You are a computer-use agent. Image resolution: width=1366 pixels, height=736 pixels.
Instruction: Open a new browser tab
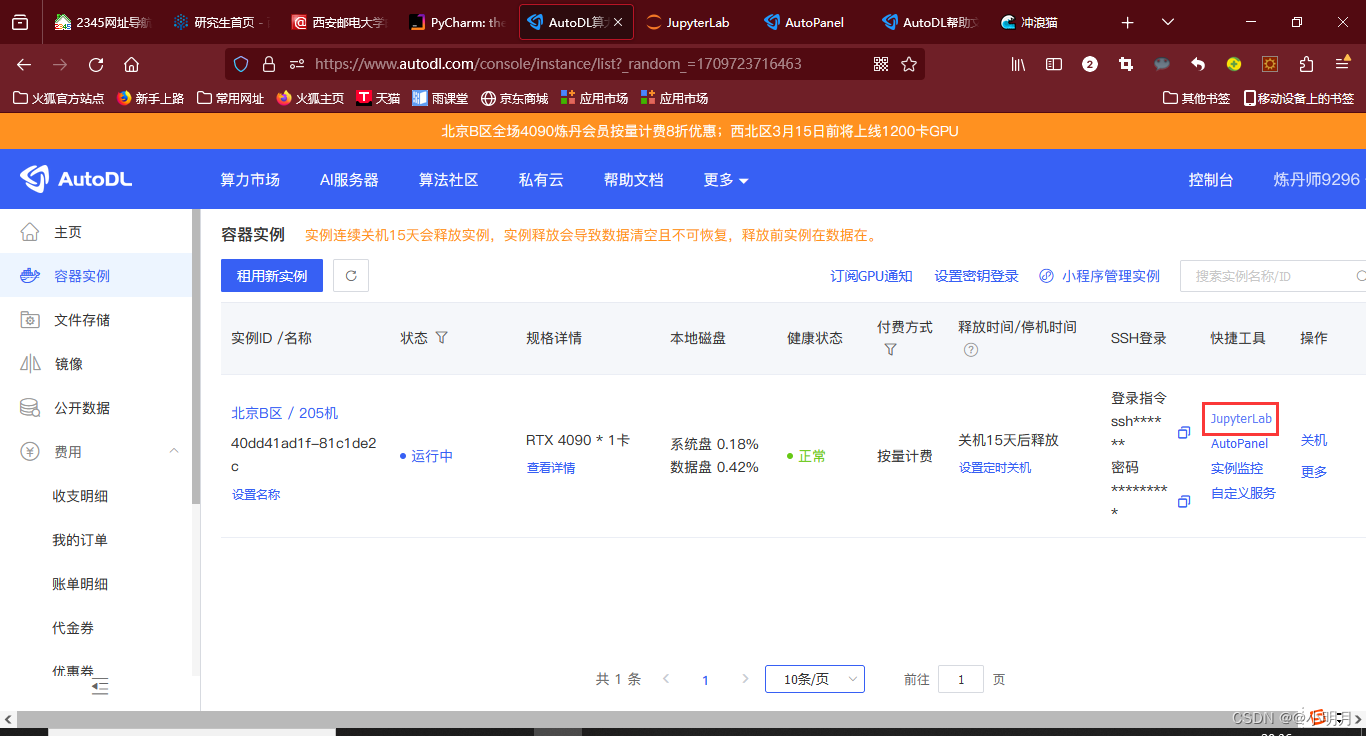(x=1128, y=22)
